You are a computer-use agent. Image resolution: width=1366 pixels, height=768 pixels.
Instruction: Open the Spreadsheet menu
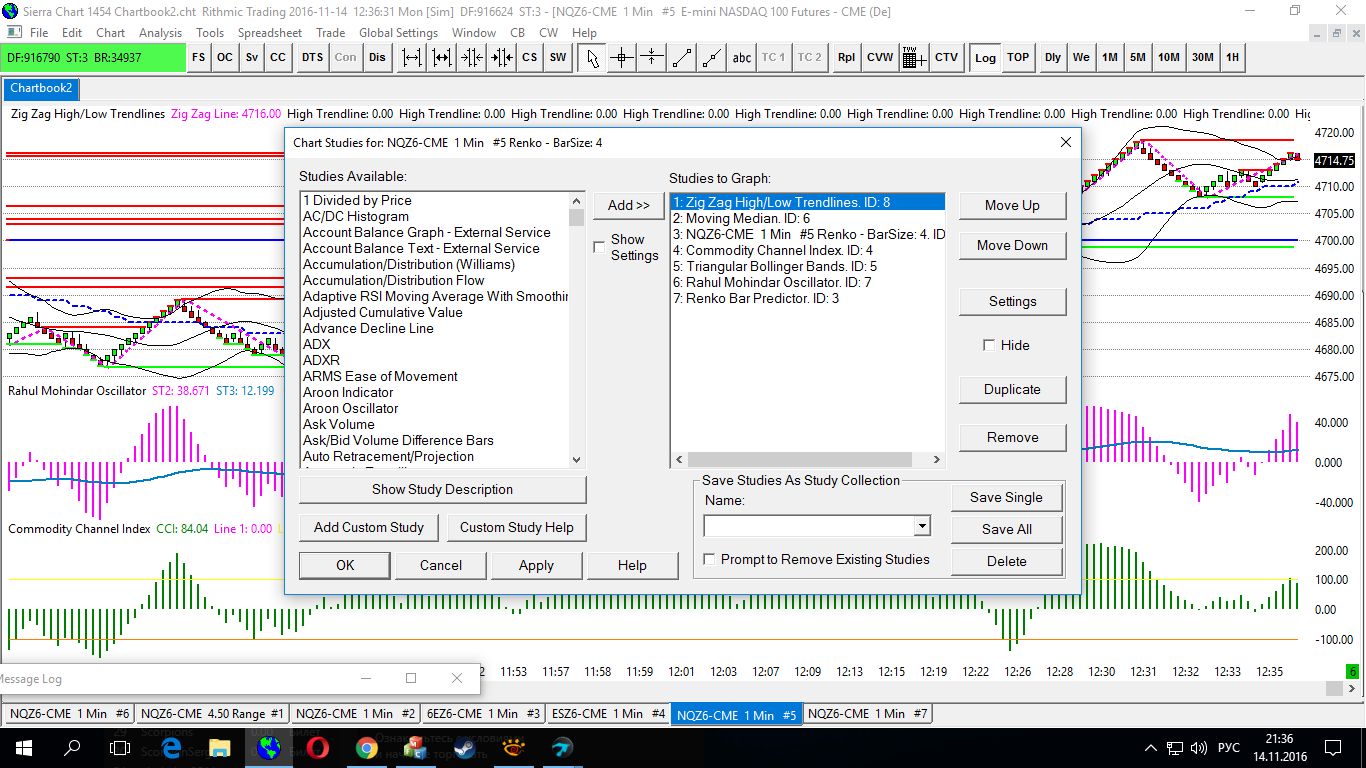[x=270, y=33]
